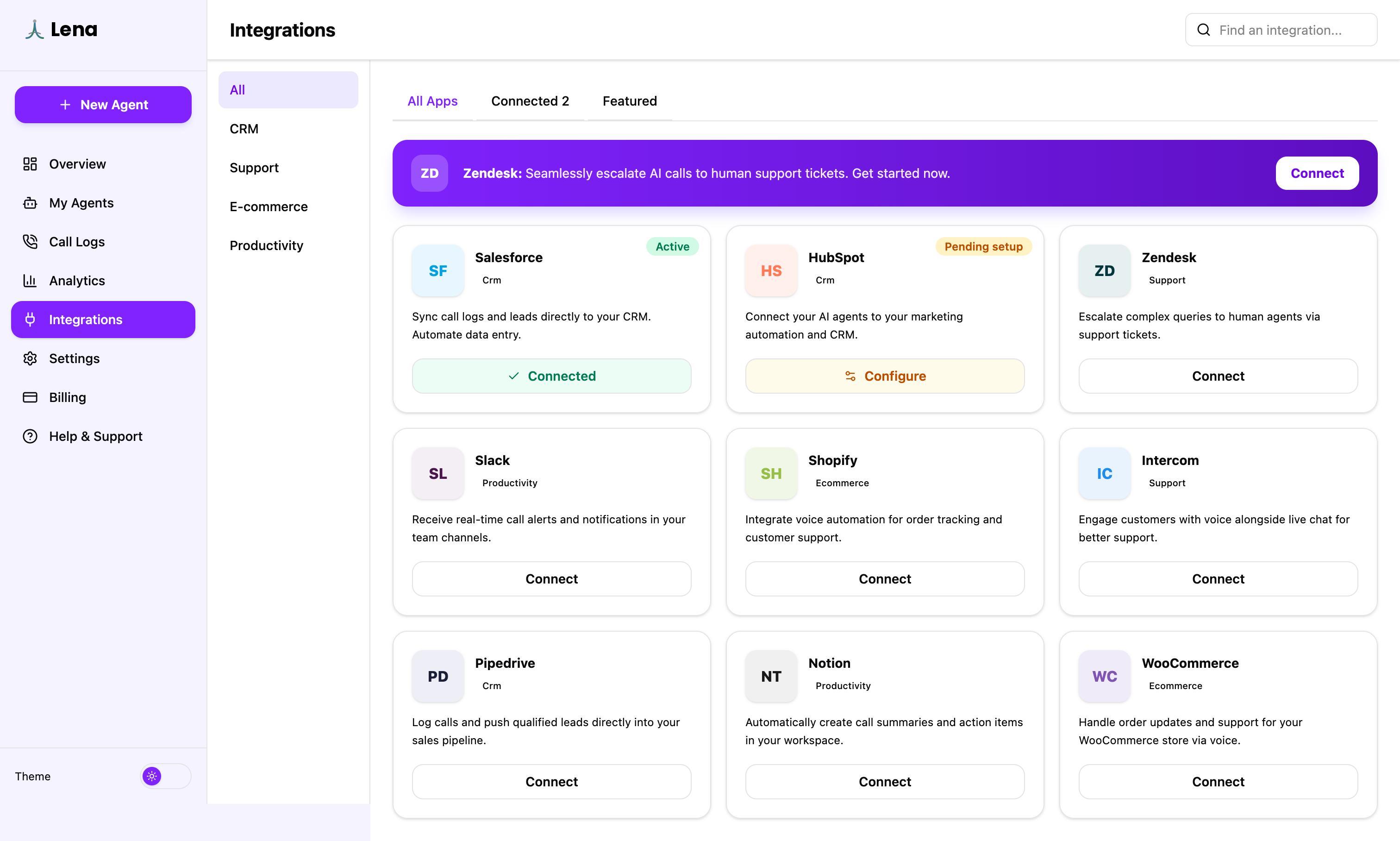
Task: Open the Connected 2 tab
Action: 530,101
